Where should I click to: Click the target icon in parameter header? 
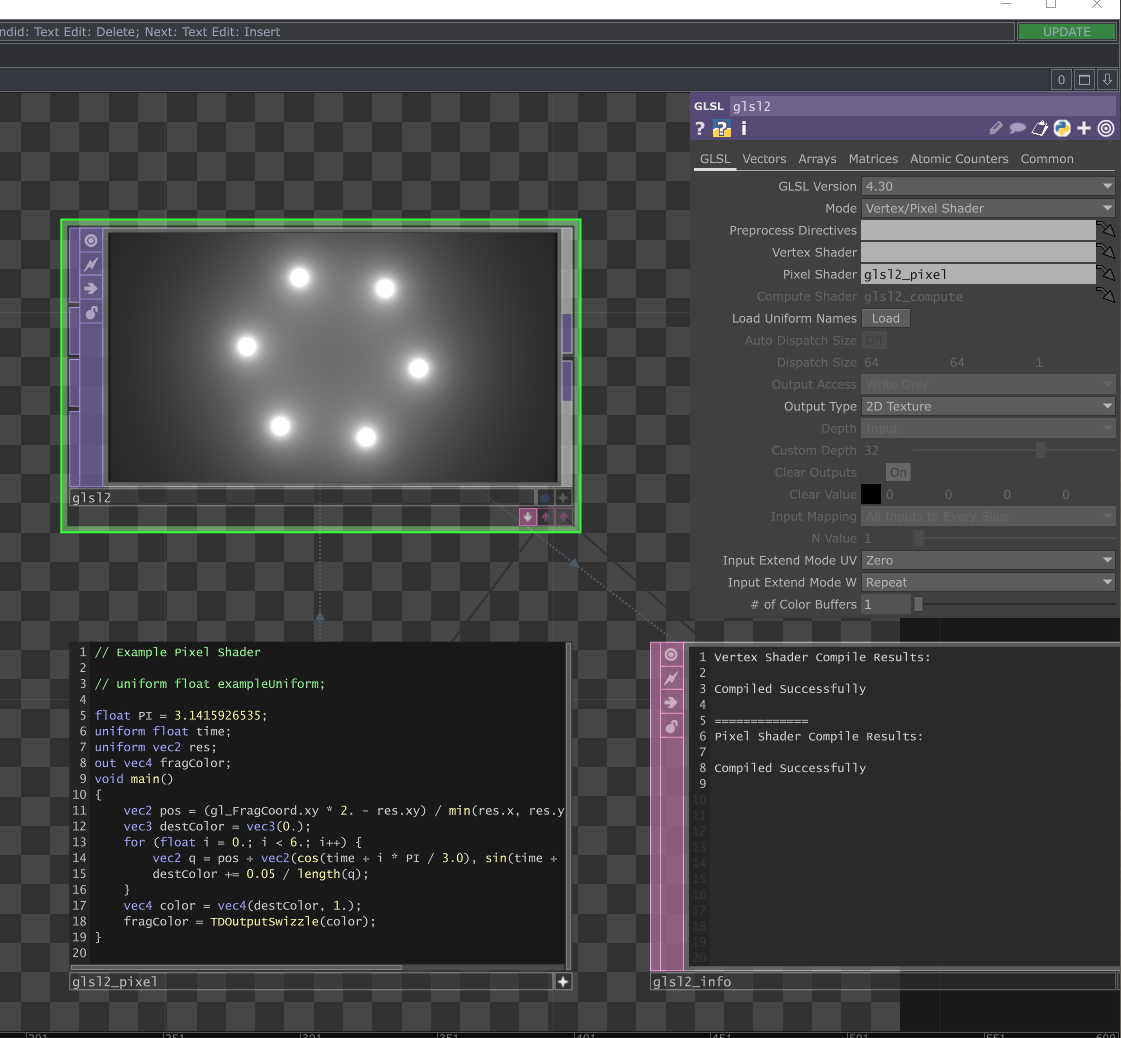(x=1106, y=128)
